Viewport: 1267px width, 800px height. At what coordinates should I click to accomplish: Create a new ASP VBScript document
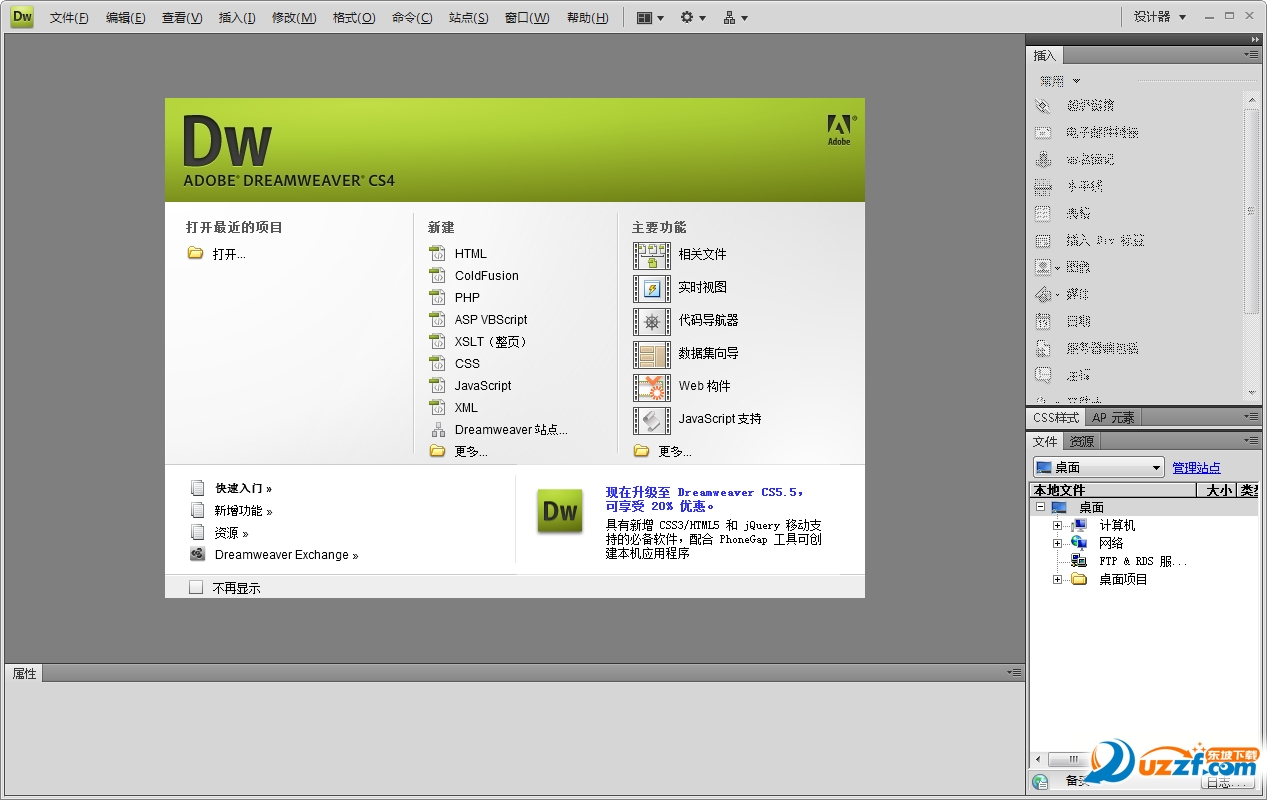click(x=491, y=320)
